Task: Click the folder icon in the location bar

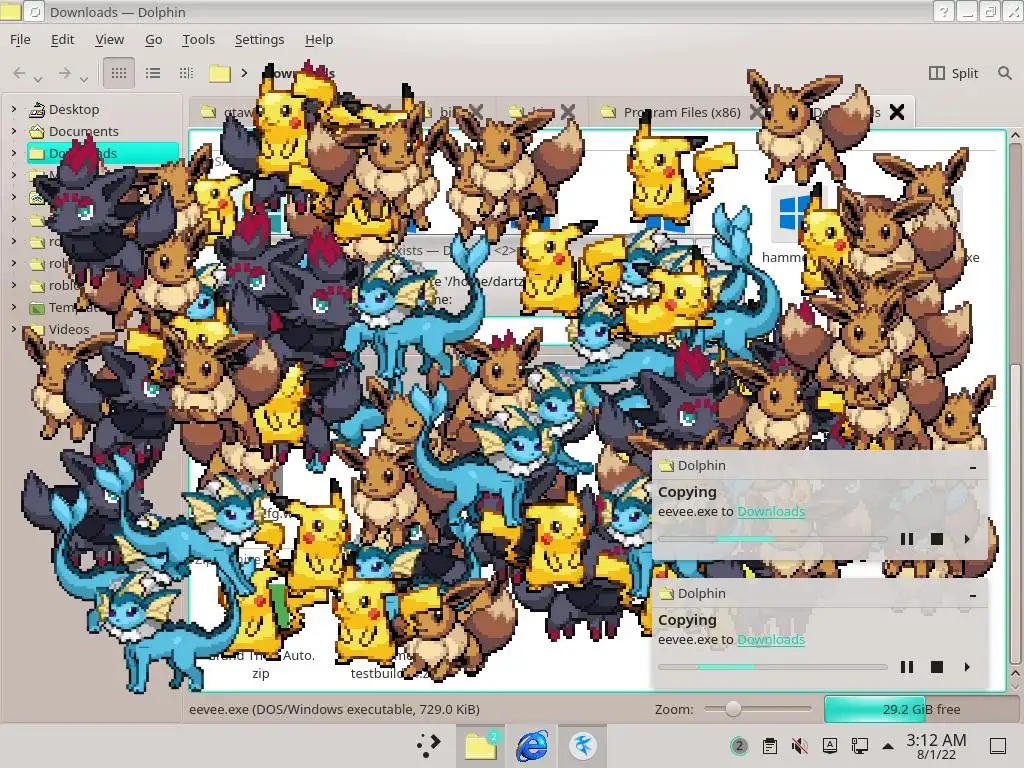Action: coord(220,73)
